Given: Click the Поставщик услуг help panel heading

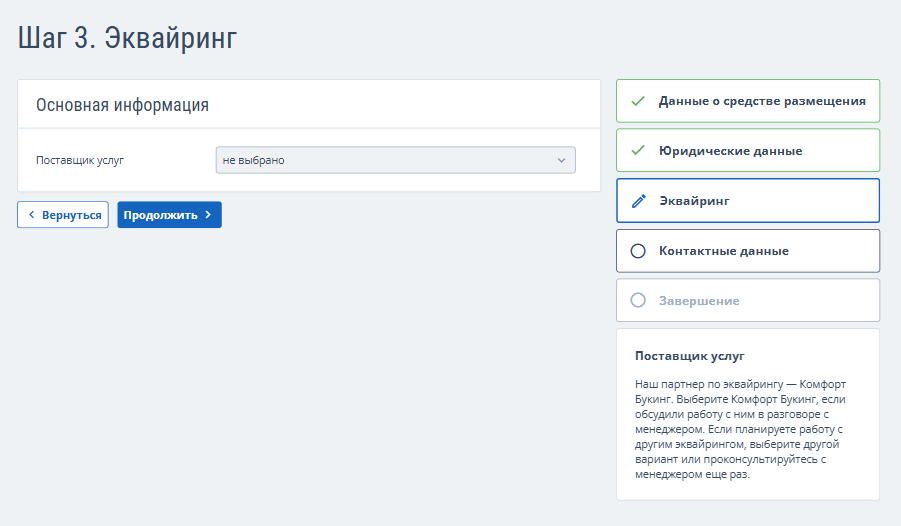Looking at the screenshot, I should 690,356.
